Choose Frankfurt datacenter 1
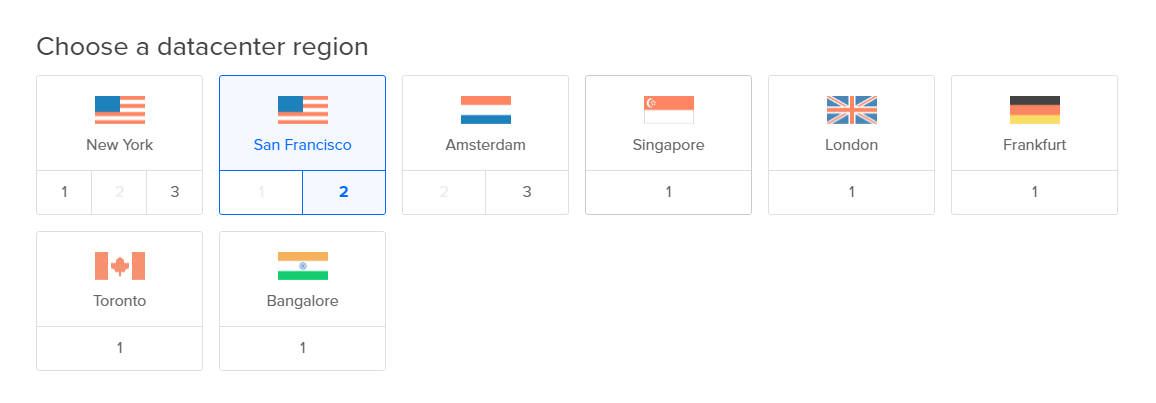 [1035, 192]
